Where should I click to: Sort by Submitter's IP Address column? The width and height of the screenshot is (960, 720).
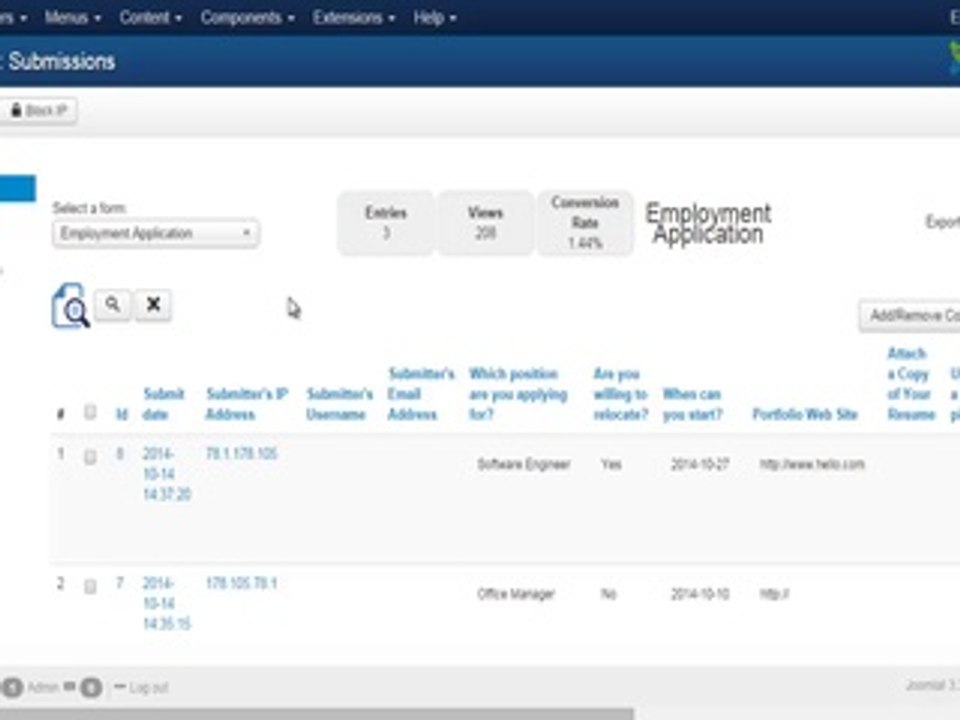[247, 404]
